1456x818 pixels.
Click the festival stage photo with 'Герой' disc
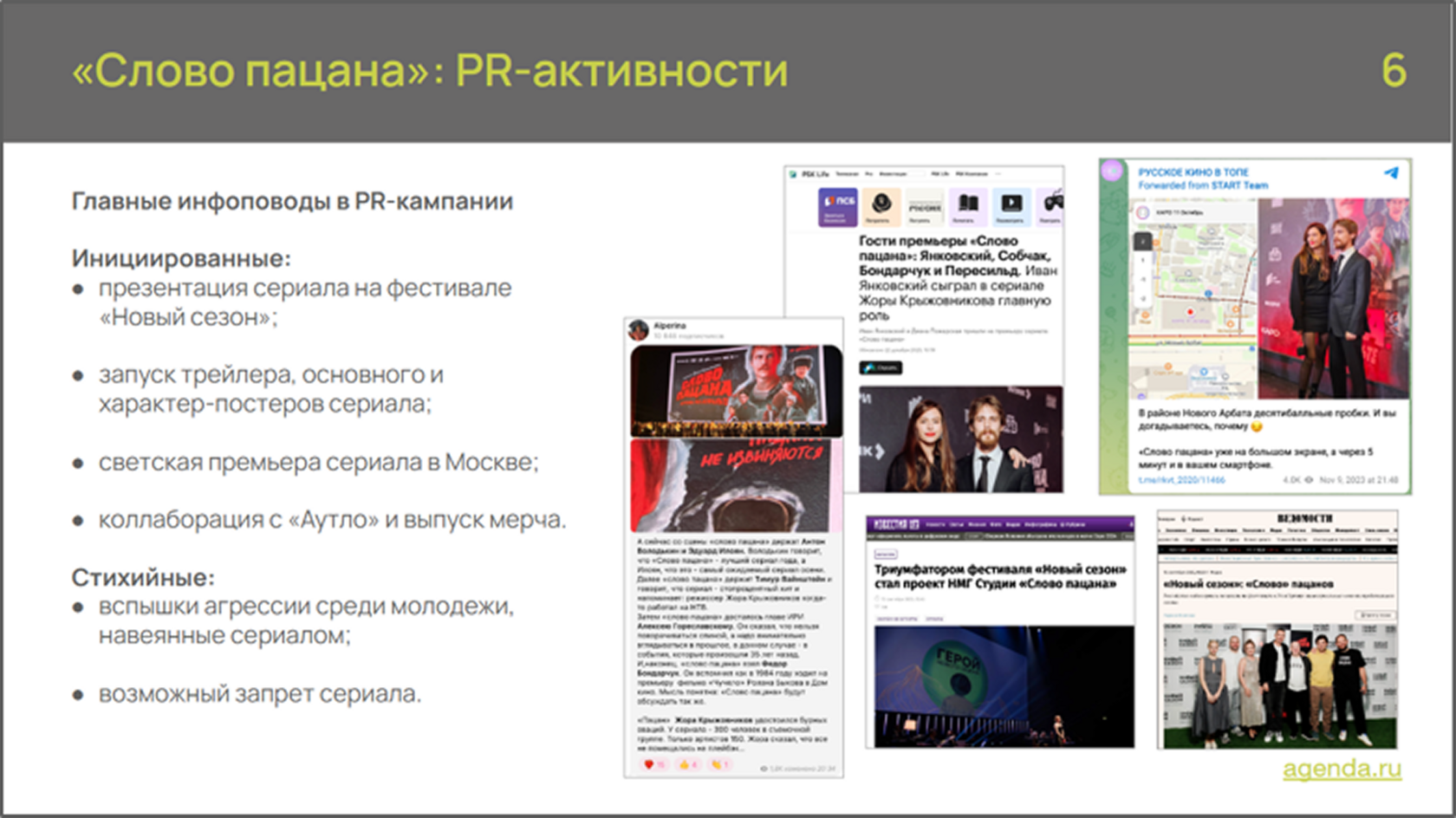(1004, 686)
